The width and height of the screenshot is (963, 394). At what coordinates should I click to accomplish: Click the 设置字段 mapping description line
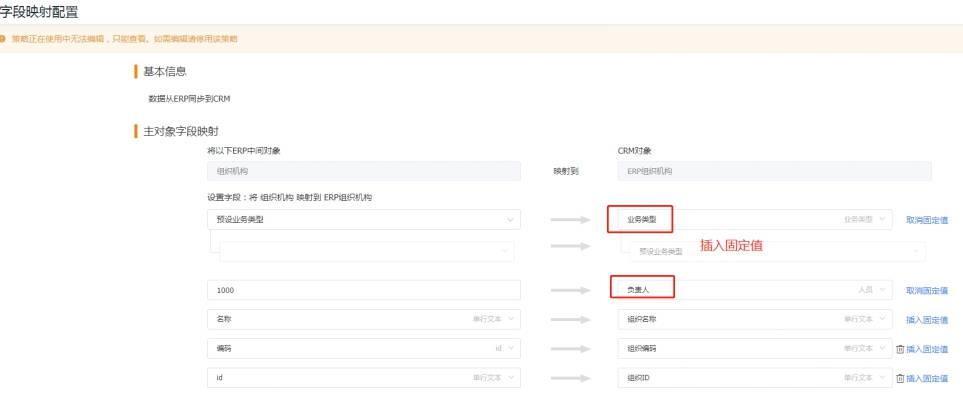point(290,198)
